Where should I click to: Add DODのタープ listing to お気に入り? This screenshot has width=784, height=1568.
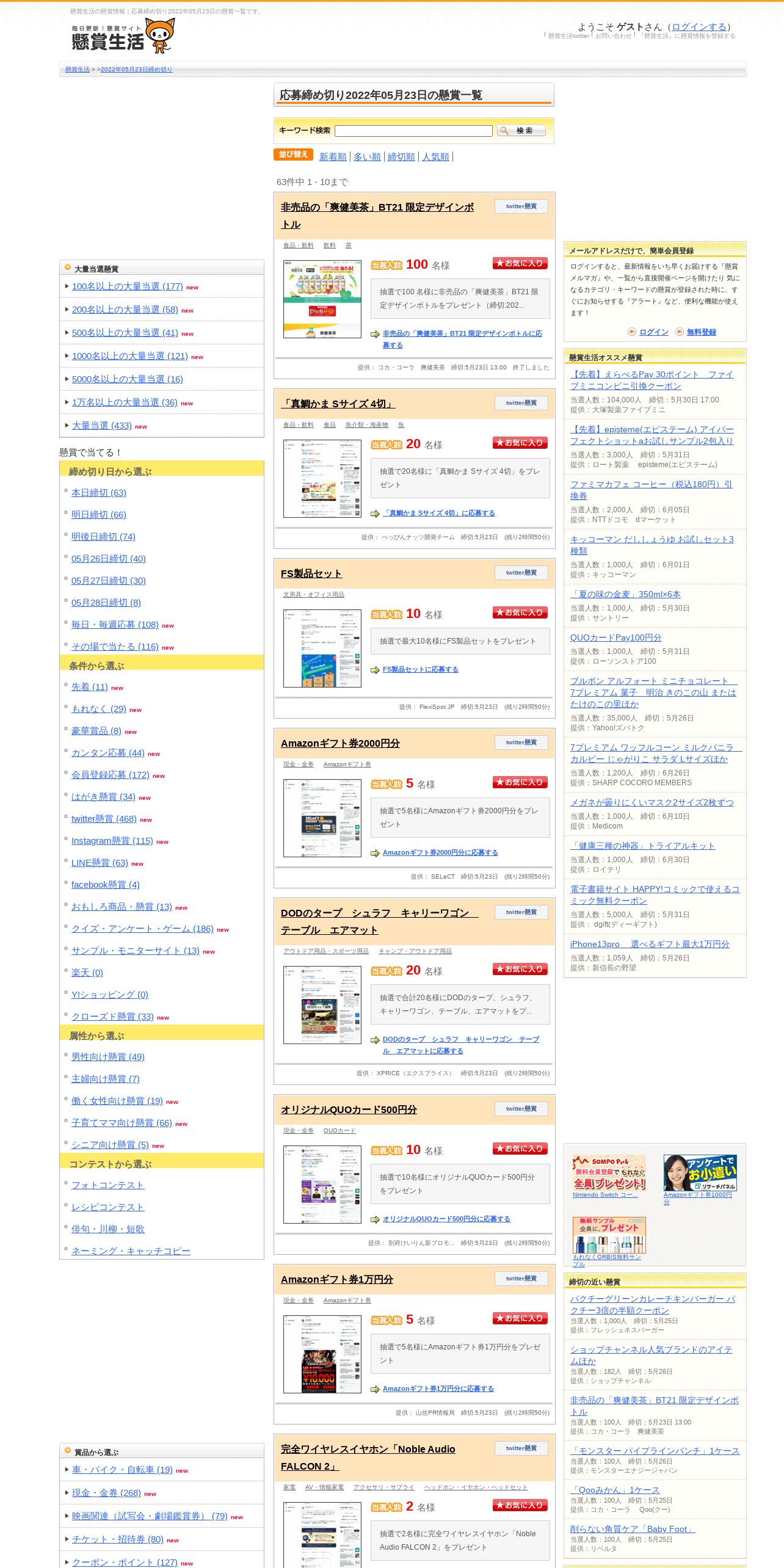point(520,969)
